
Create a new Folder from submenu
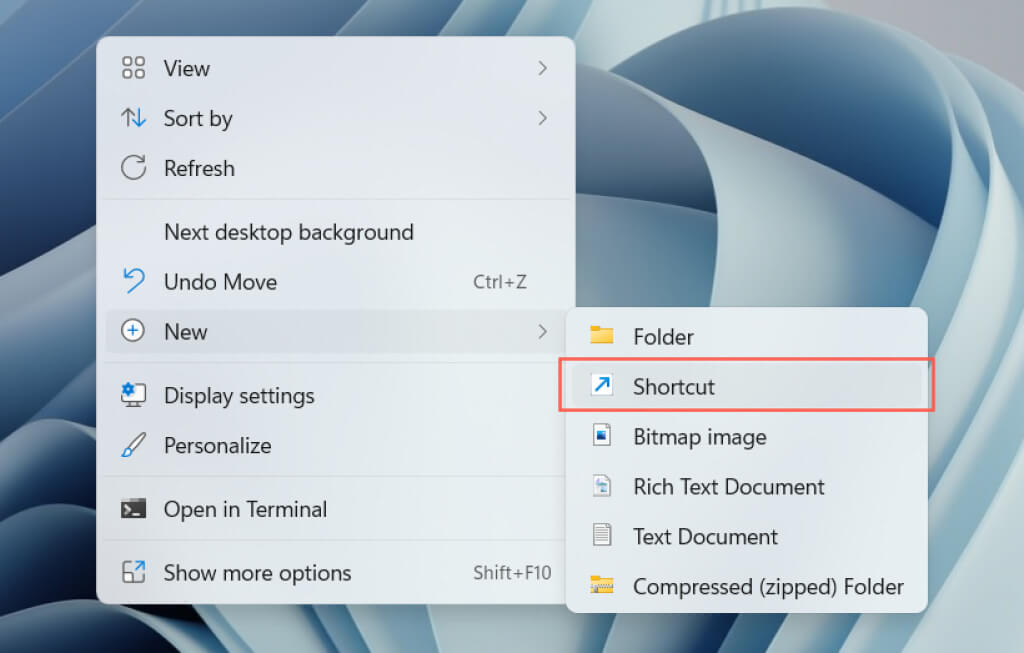746,336
